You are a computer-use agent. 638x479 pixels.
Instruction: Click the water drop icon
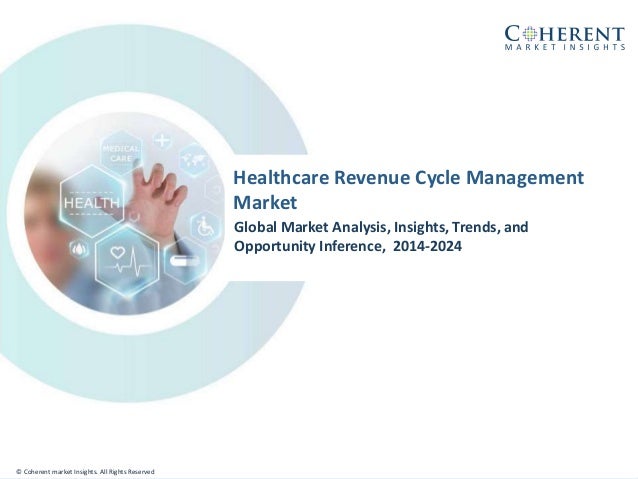coord(79,249)
